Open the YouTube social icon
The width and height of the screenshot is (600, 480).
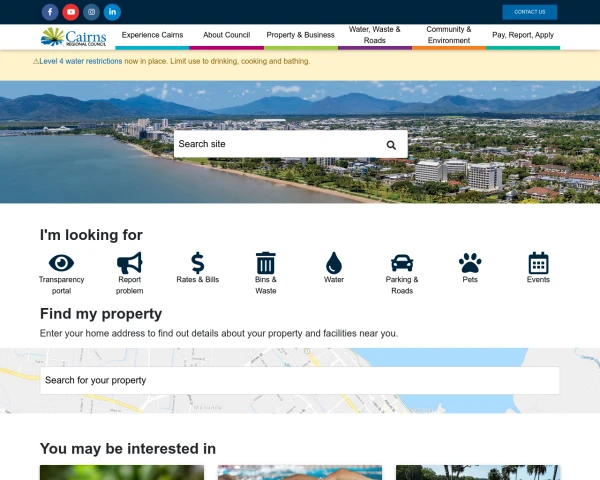point(71,12)
